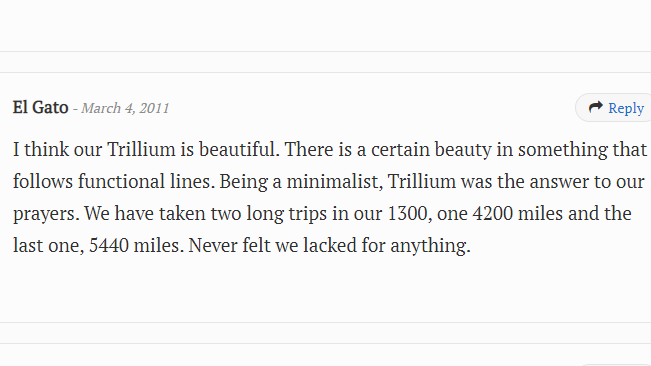Click the number 4200 in the comment
Viewport: 651px width, 366px height.
tap(493, 213)
